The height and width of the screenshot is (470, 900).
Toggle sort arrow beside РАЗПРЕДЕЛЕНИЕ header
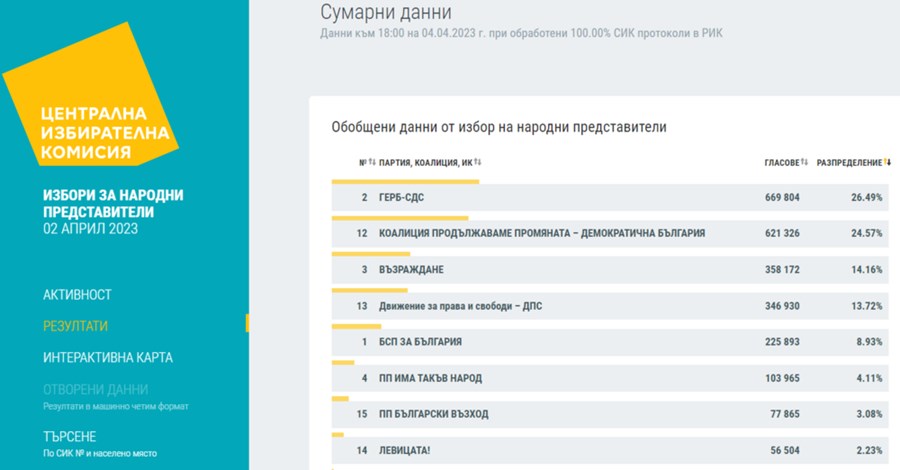[887, 162]
